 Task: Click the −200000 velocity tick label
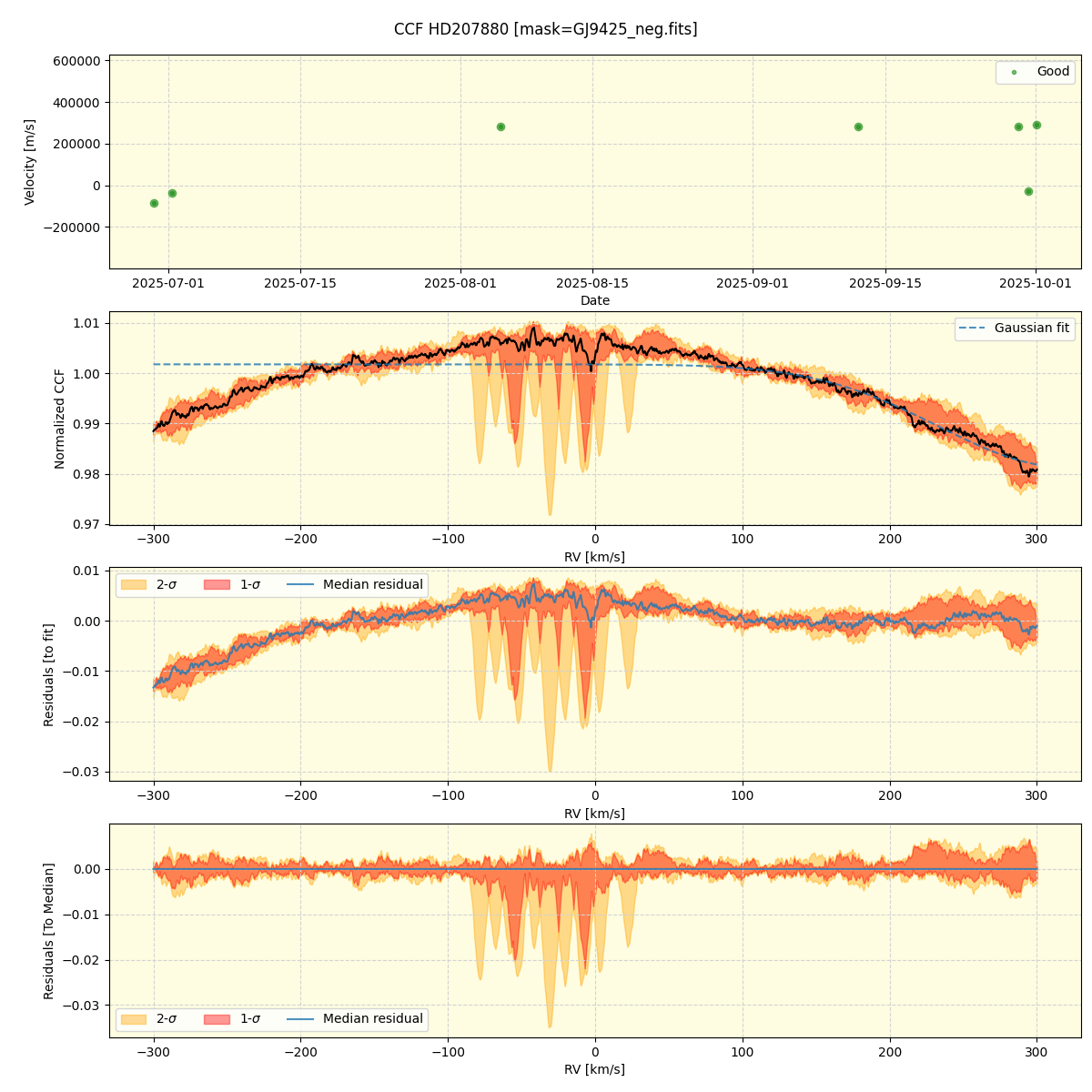click(x=72, y=227)
